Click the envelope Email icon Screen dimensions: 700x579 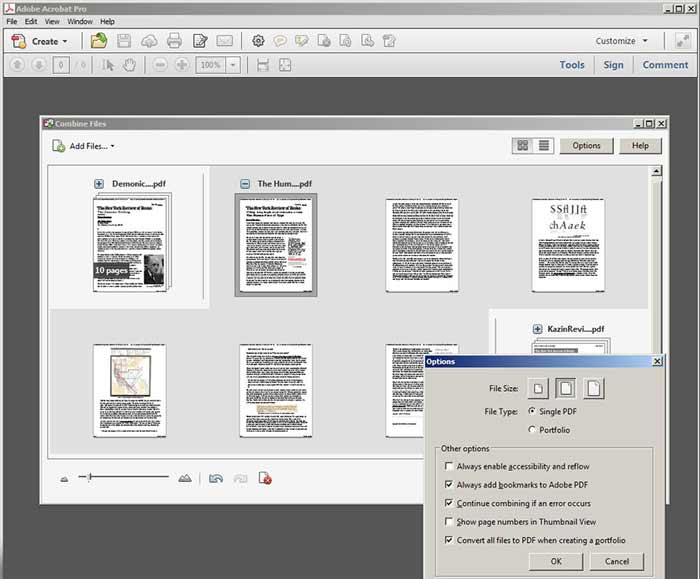pos(225,41)
